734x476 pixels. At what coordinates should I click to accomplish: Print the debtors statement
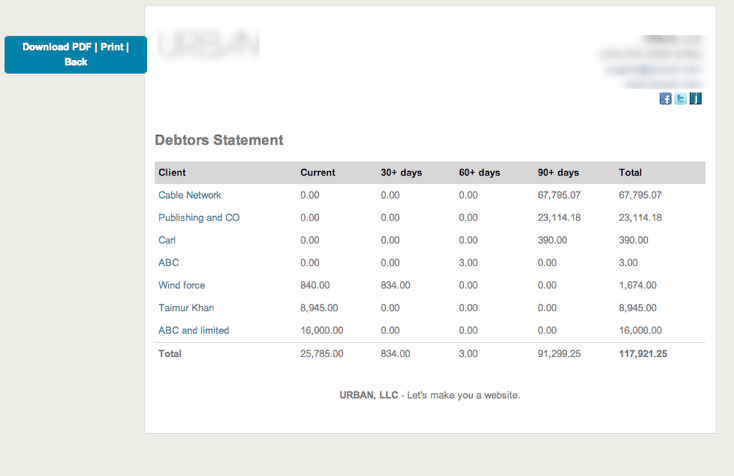[112, 47]
